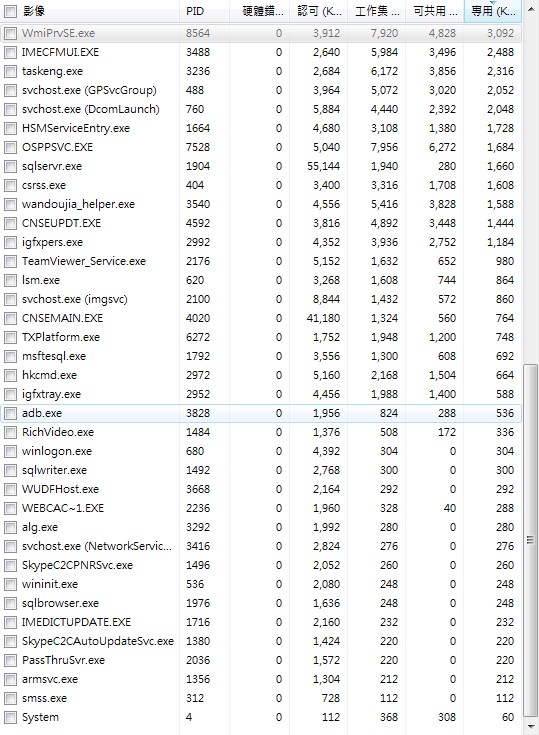Select the sqlservr.exe checkbox
Screen dimensions: 539x735
click(10, 166)
